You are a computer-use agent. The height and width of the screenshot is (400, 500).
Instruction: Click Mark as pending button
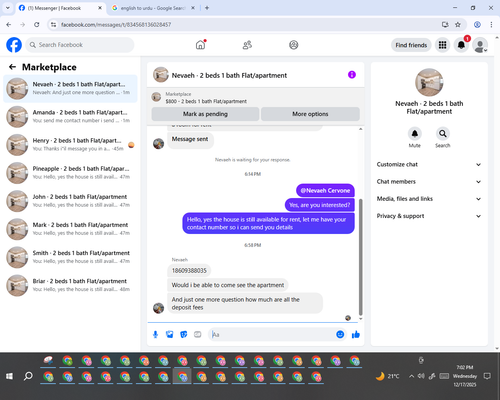[205, 114]
